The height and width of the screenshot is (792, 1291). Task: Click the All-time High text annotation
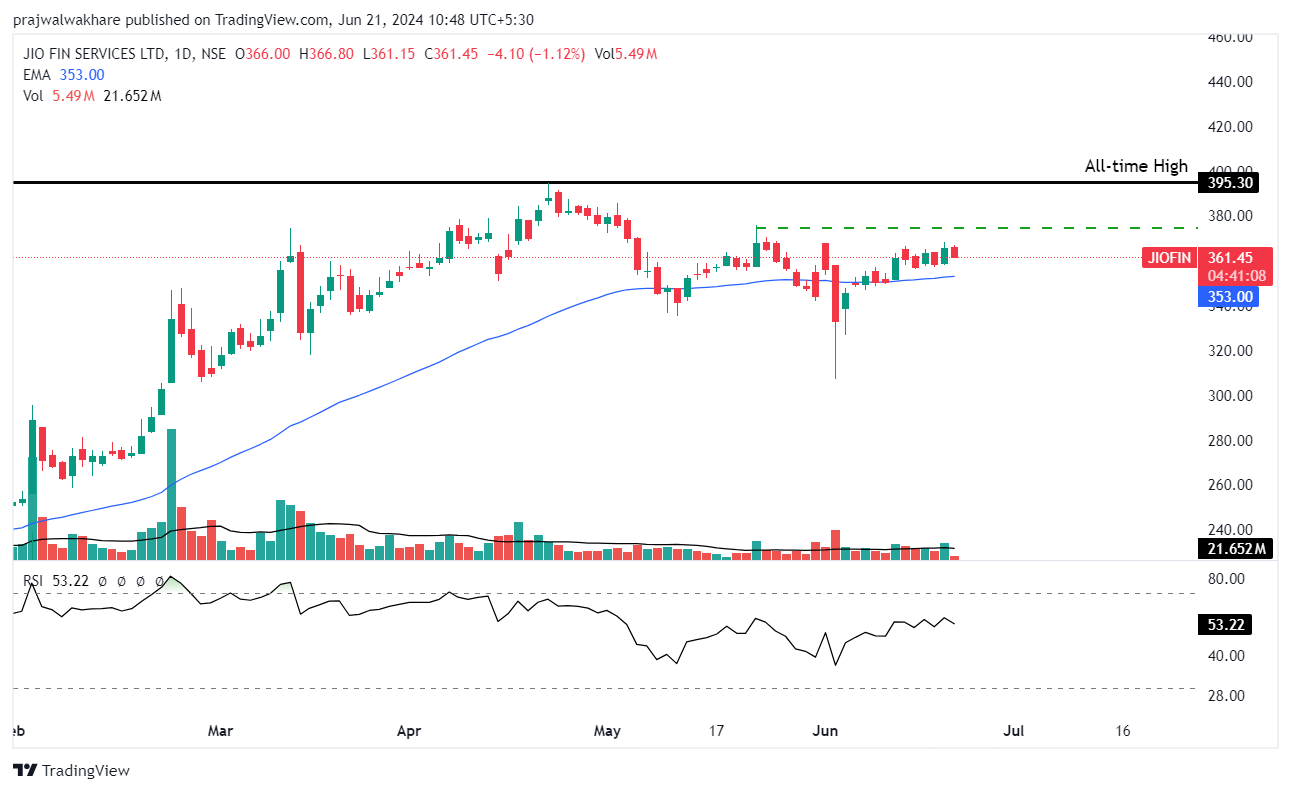pos(1136,167)
